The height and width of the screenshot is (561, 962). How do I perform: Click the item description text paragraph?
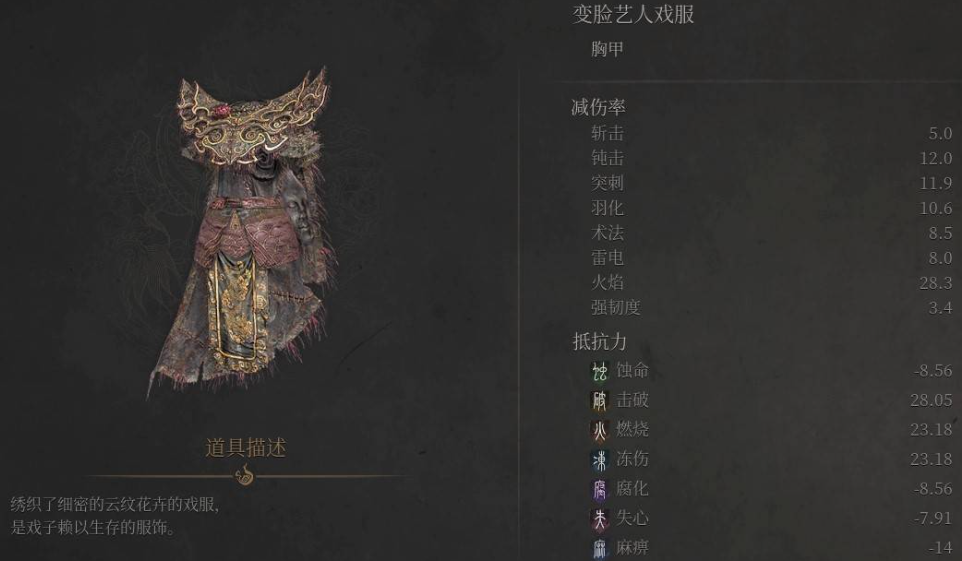point(115,516)
